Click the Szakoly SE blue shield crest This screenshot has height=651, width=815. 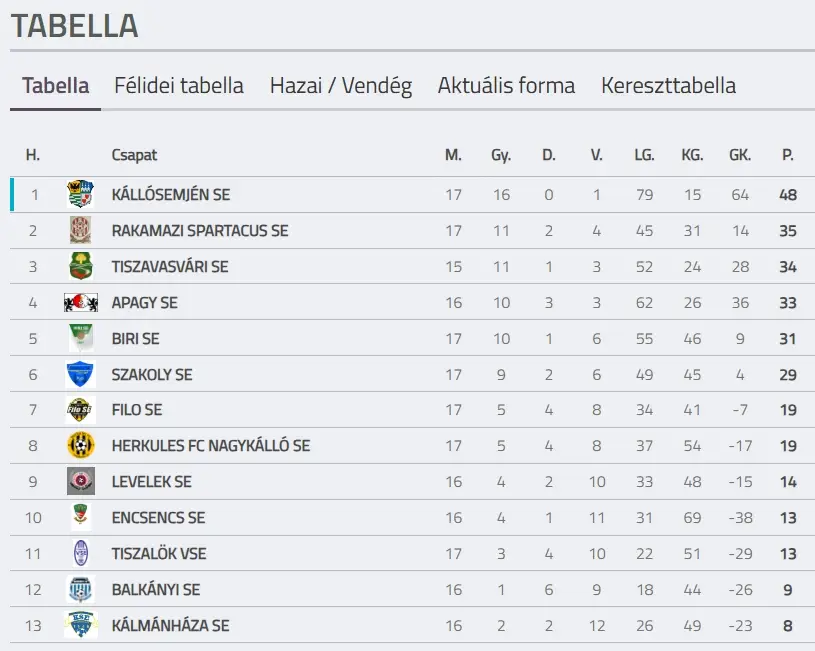tap(81, 374)
